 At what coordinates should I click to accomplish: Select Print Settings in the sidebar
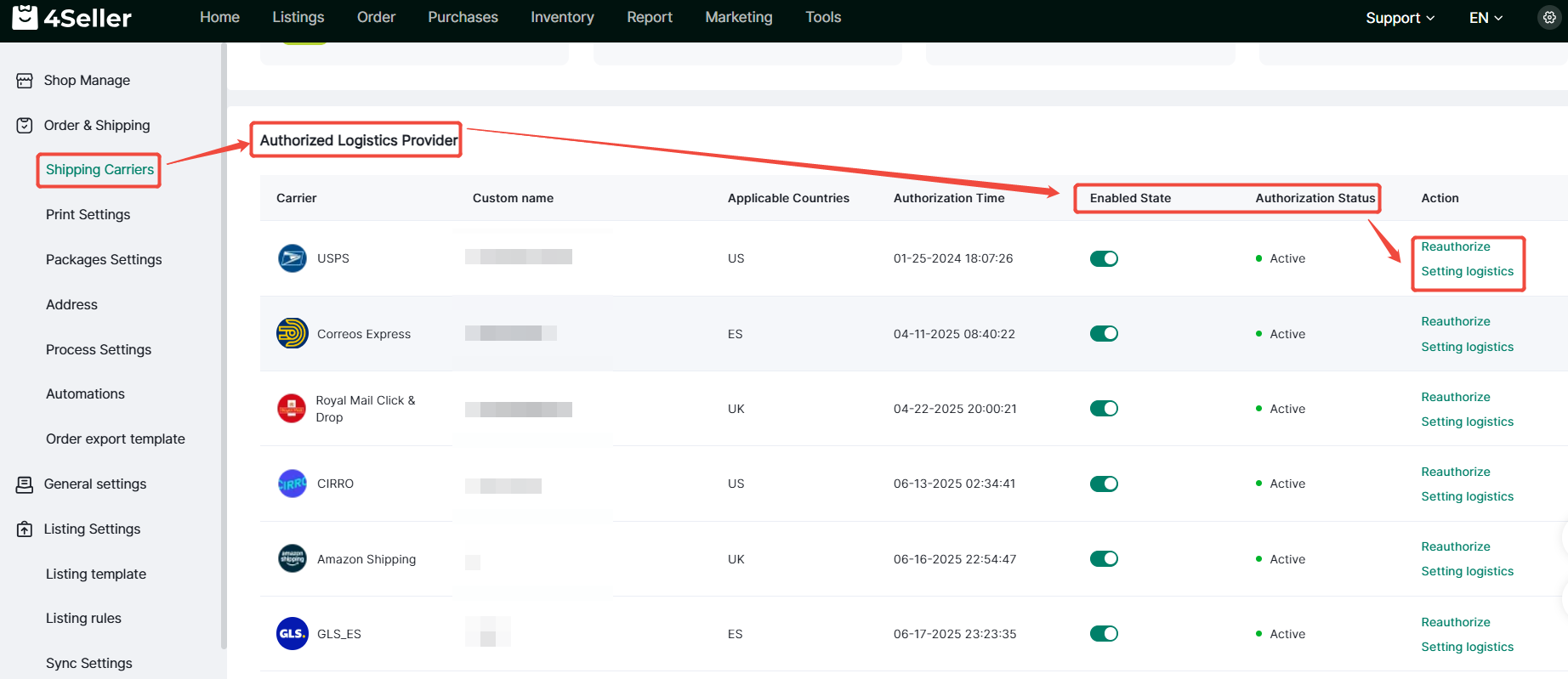(88, 215)
